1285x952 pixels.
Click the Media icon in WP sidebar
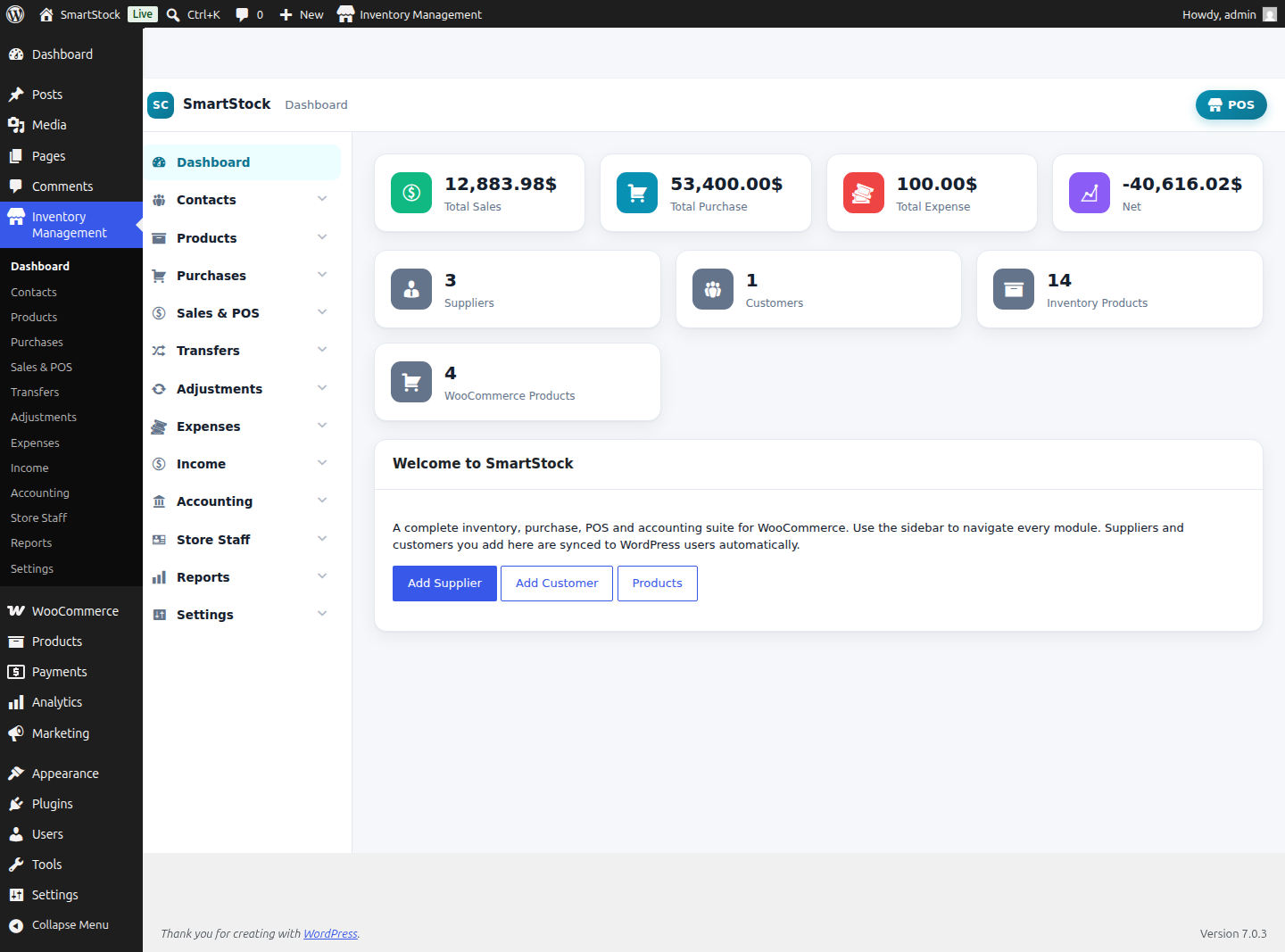click(16, 125)
